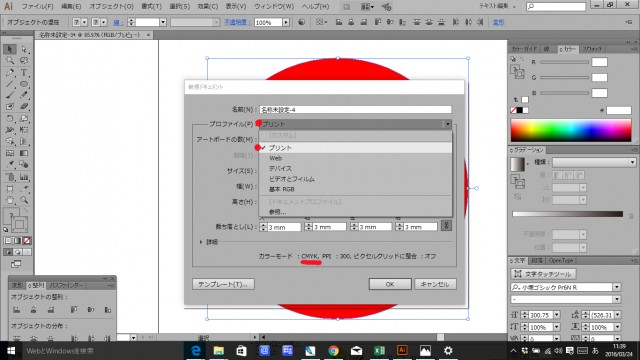Click the テンプレート(T)... button
This screenshot has width=640, height=360.
[x=223, y=284]
